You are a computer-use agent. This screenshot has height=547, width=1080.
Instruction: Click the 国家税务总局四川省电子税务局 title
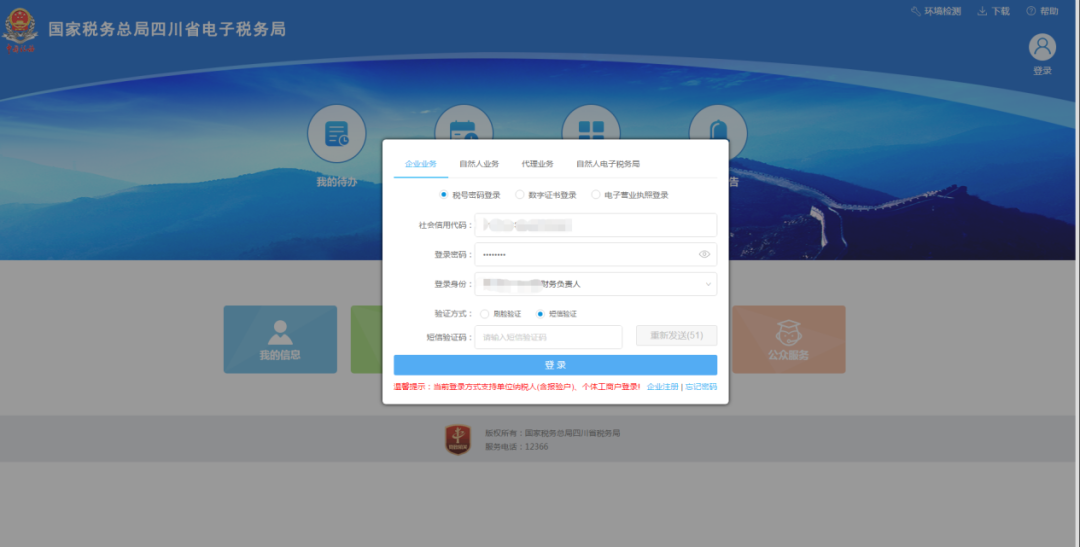pos(167,29)
